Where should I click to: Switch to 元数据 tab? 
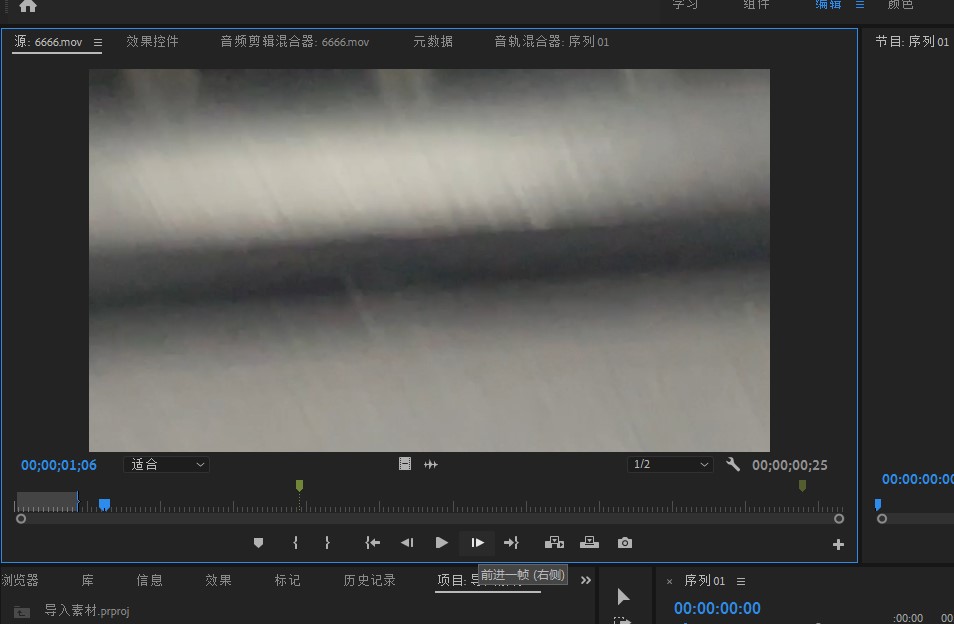[433, 41]
